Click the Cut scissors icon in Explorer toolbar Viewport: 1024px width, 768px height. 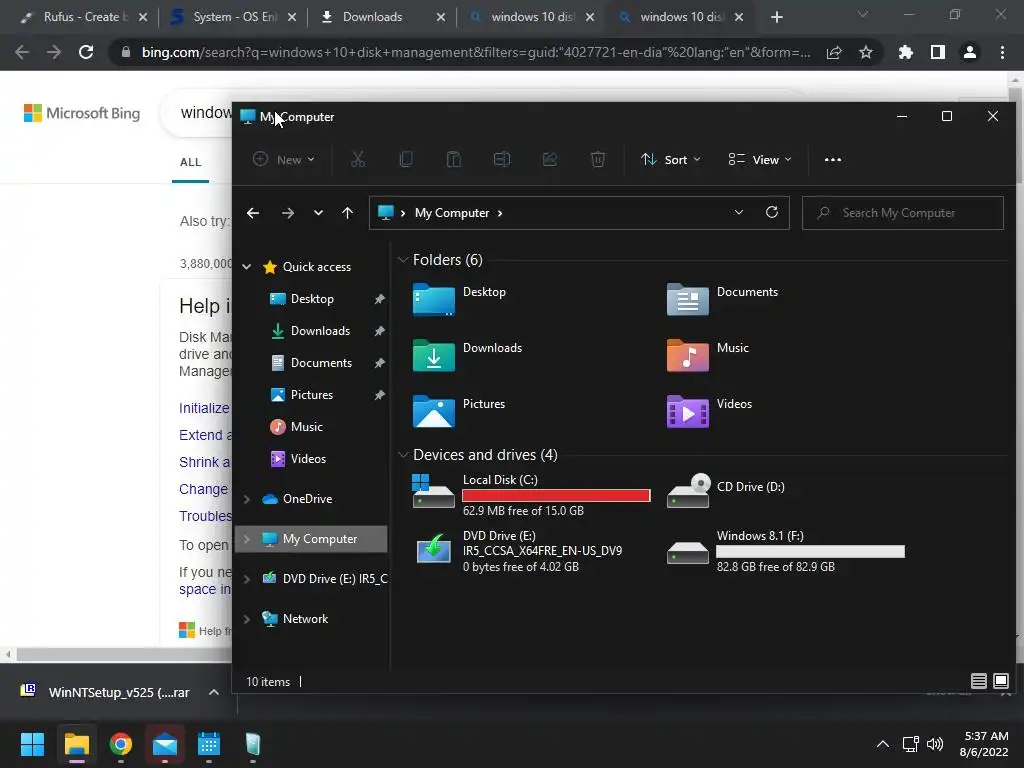click(x=358, y=159)
